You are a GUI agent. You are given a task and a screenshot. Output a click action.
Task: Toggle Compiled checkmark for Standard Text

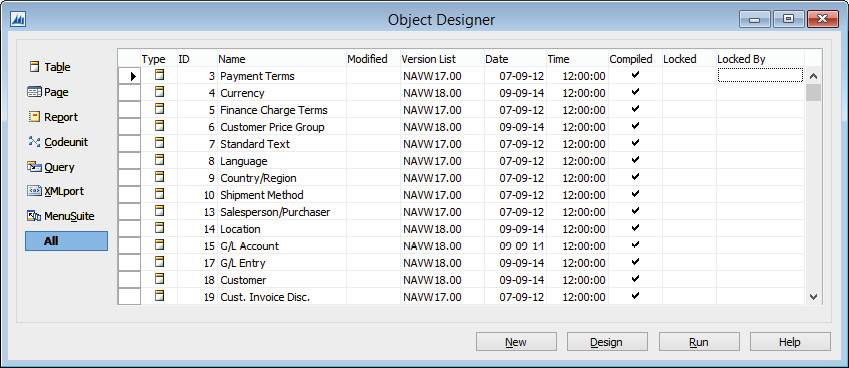pyautogui.click(x=635, y=143)
